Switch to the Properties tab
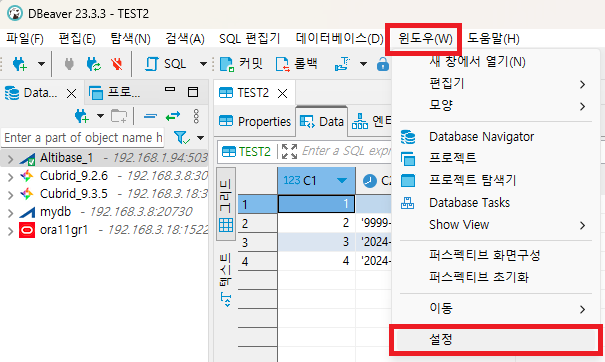605x362 pixels. coord(255,122)
